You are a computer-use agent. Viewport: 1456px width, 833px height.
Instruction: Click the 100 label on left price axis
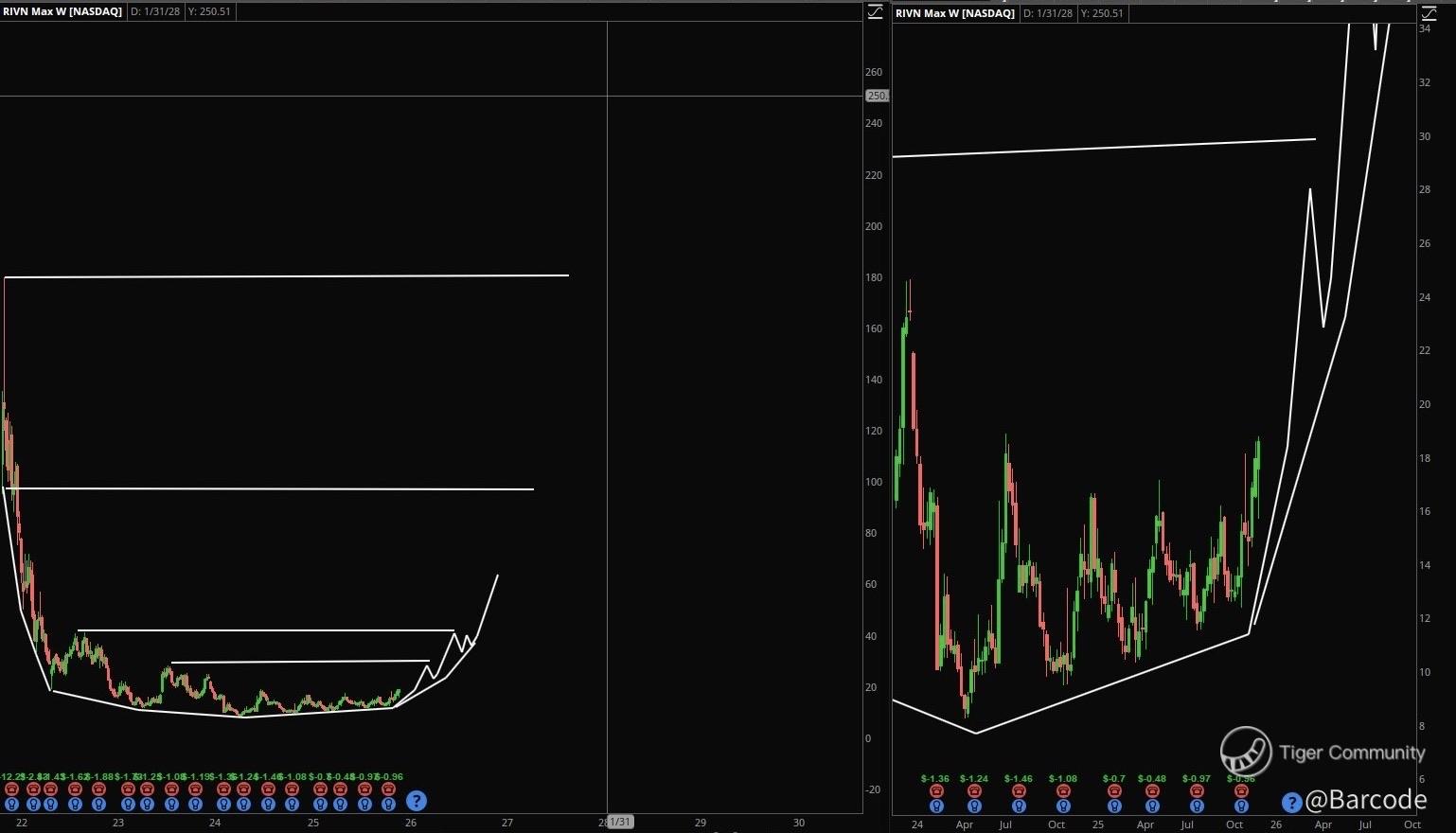(874, 482)
